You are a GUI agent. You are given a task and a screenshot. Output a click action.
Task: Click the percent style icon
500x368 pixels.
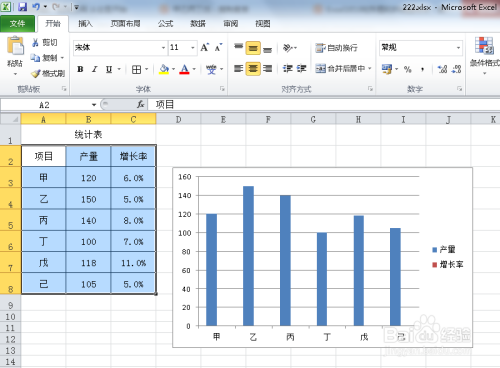407,69
